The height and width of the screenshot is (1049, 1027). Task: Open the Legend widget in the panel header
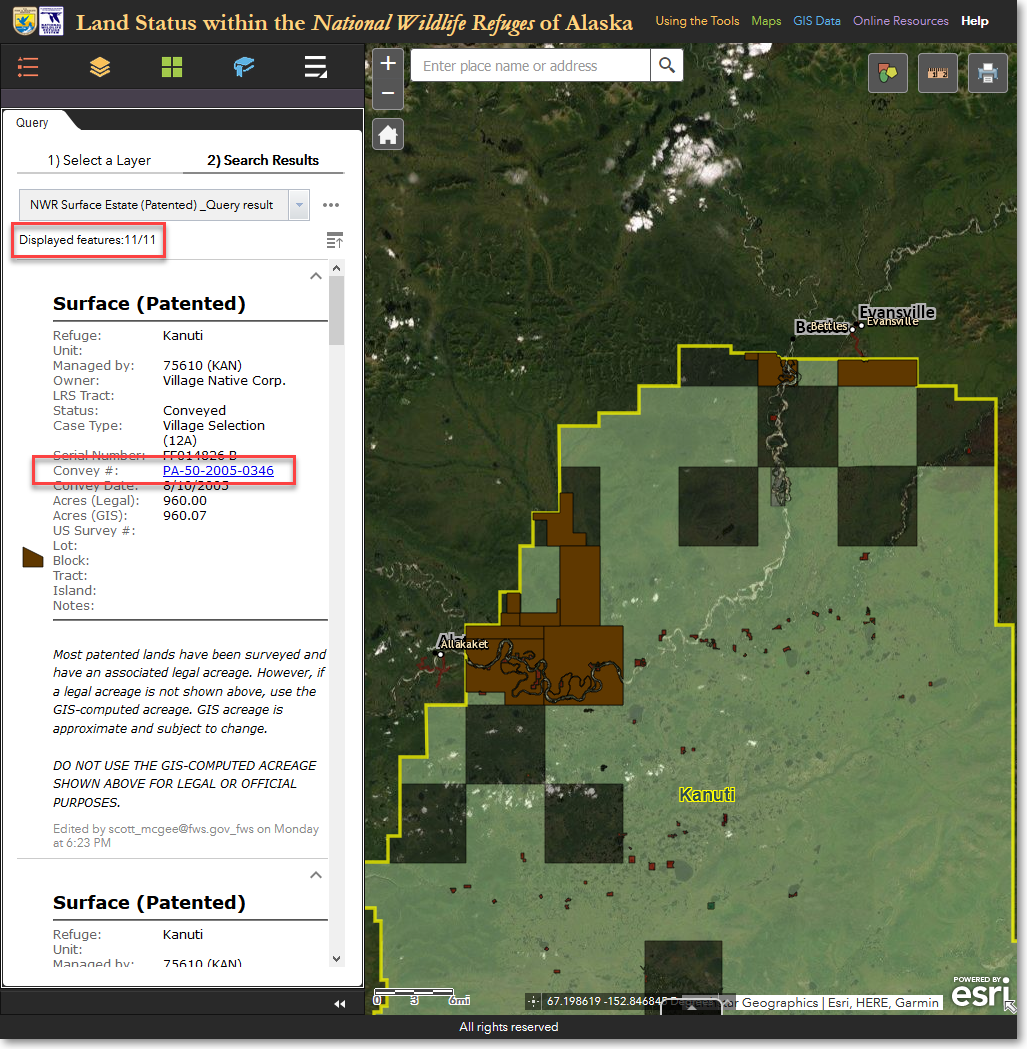pos(28,67)
